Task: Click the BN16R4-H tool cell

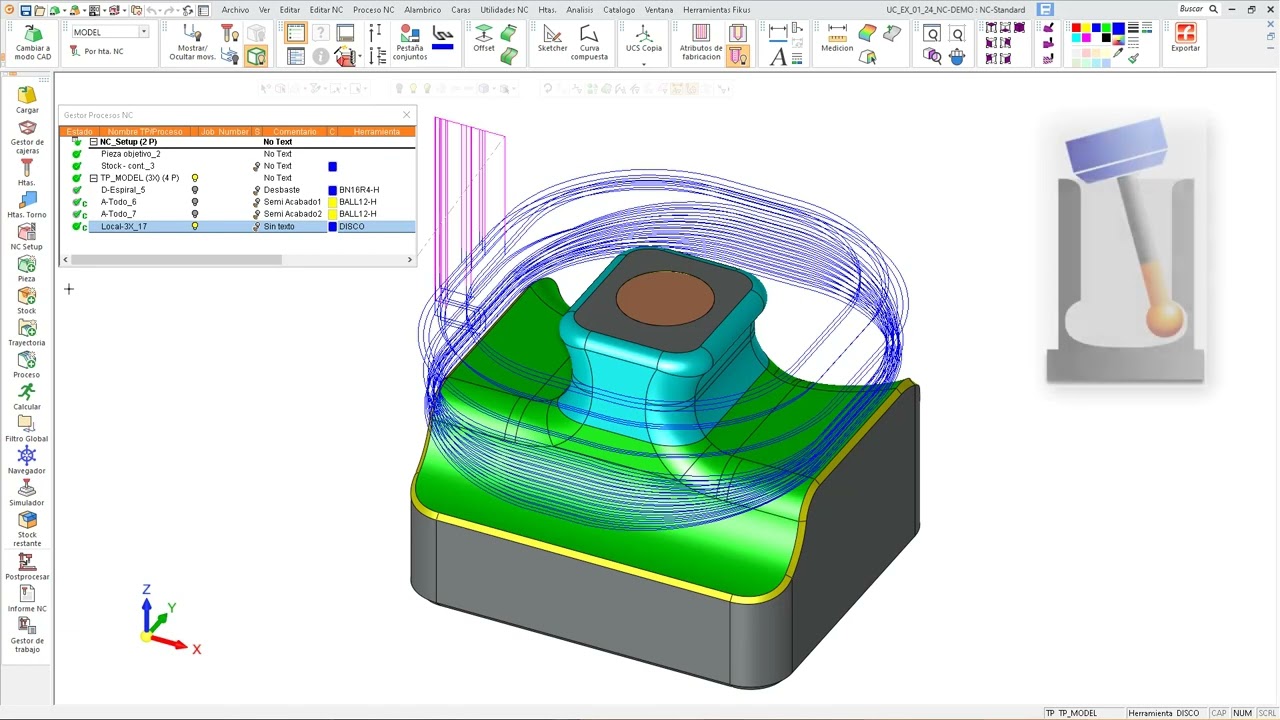Action: pyautogui.click(x=359, y=190)
